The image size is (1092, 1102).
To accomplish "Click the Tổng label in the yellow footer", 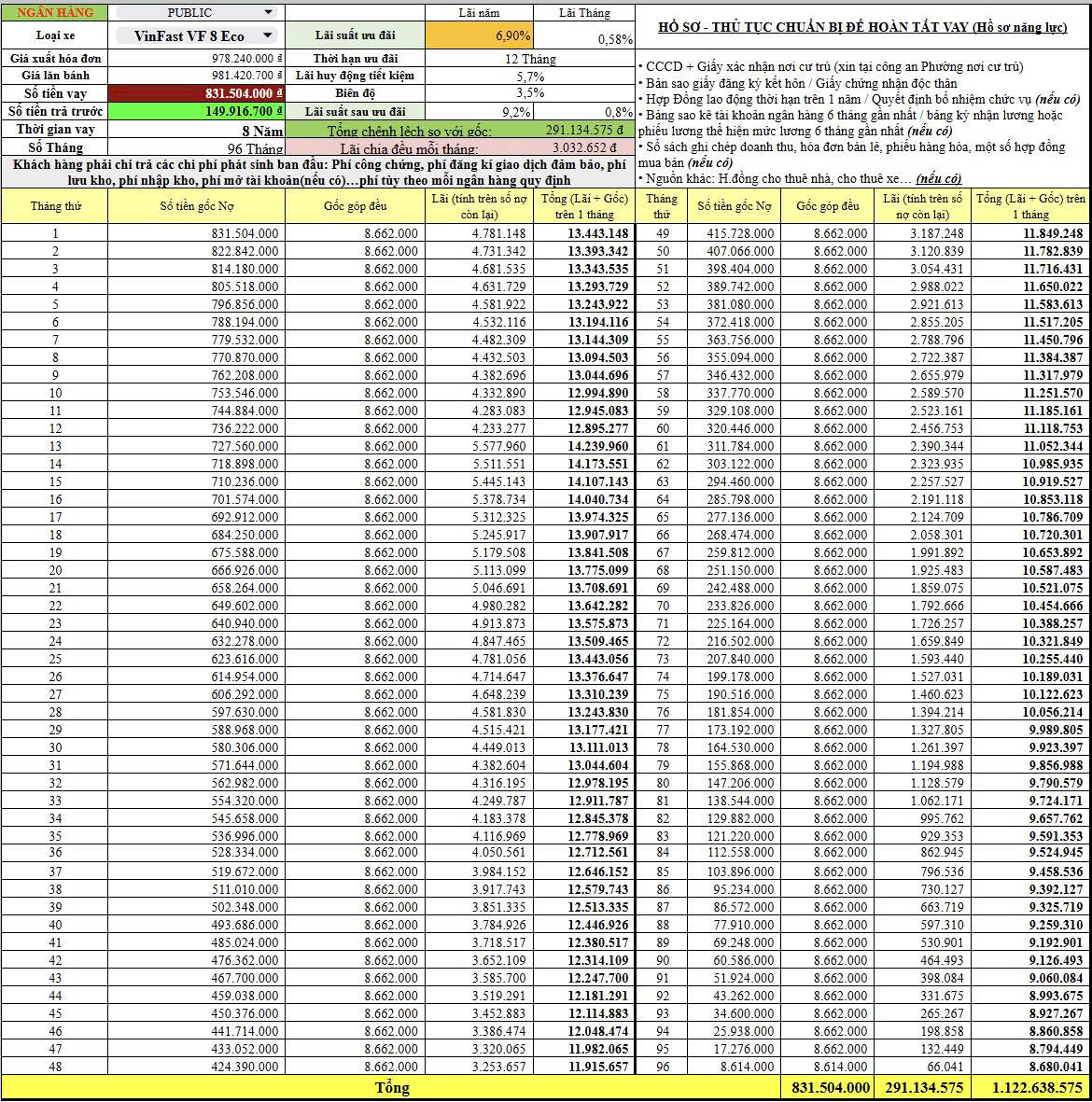I will click(391, 1087).
